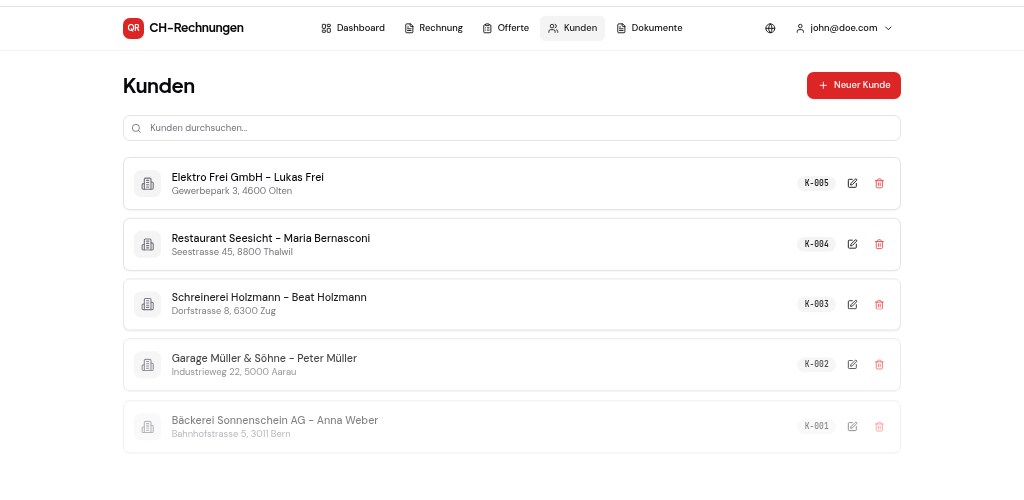1024x500 pixels.
Task: Edit customer Bäckerei Sonnenschein AG
Action: tap(852, 426)
